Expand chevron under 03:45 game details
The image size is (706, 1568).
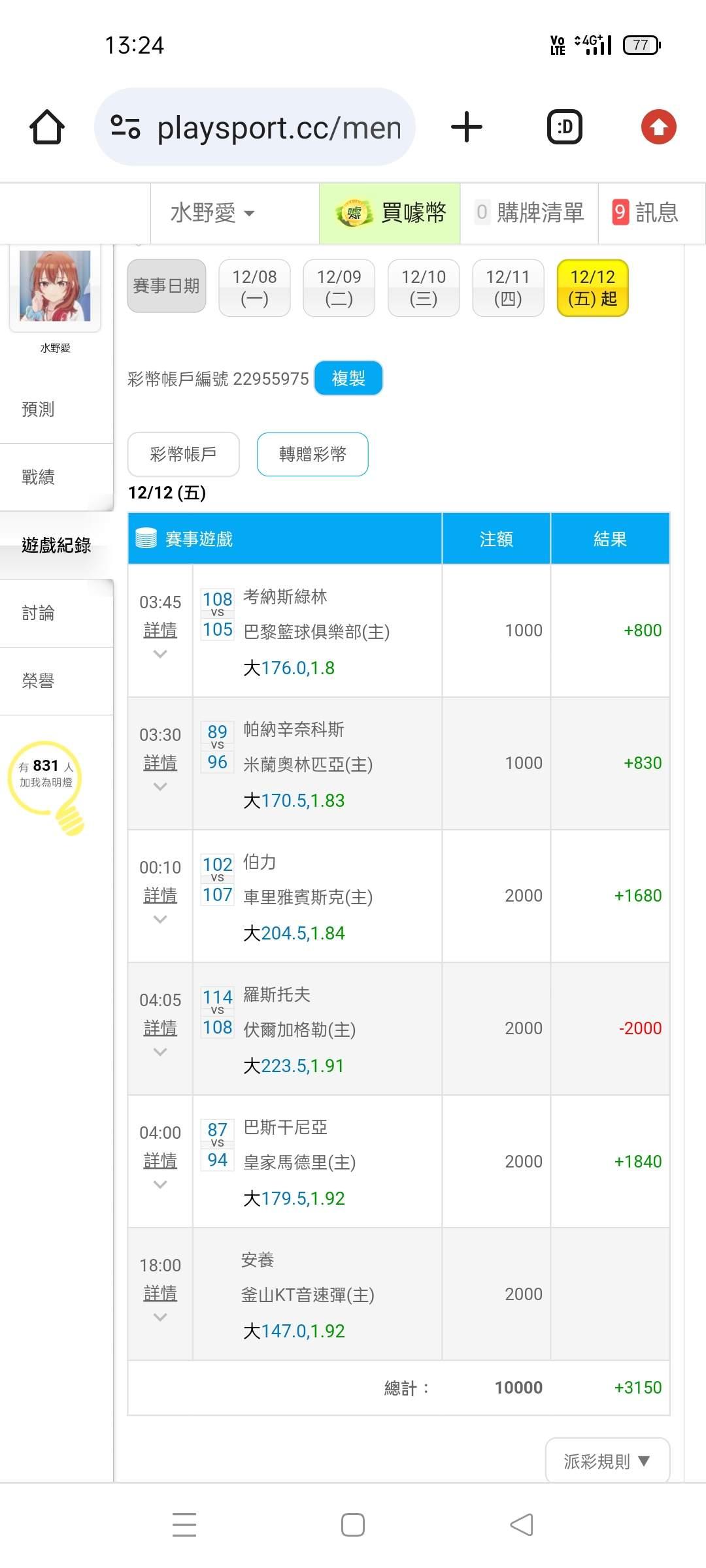[160, 654]
